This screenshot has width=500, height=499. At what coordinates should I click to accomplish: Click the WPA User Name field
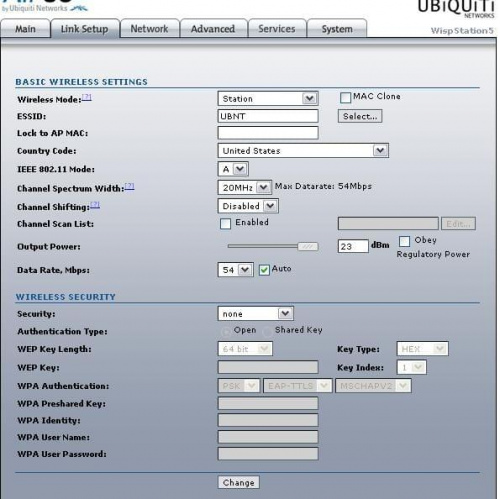pyautogui.click(x=268, y=437)
